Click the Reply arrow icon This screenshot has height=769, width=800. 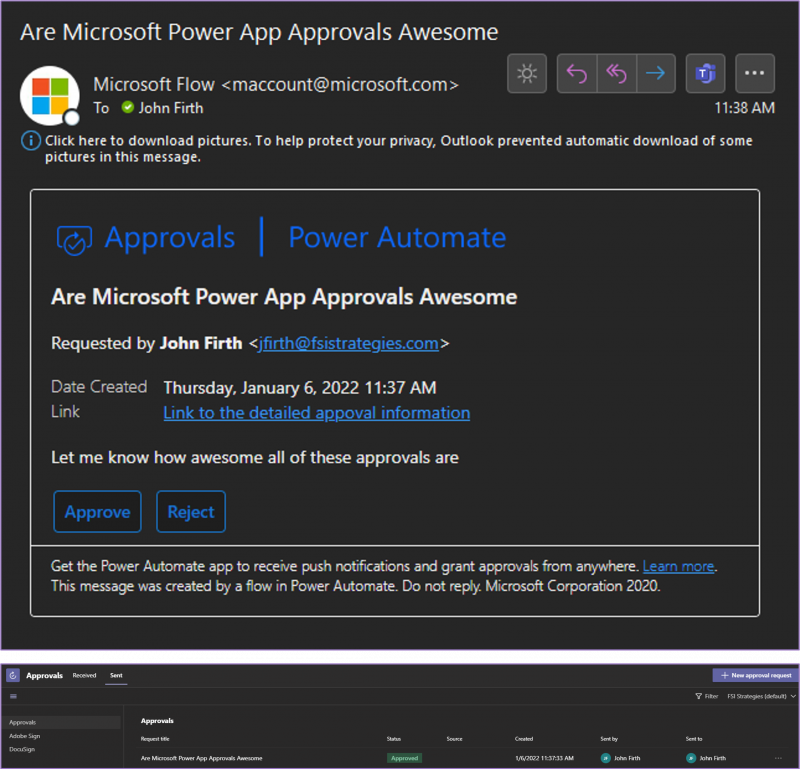click(x=577, y=73)
